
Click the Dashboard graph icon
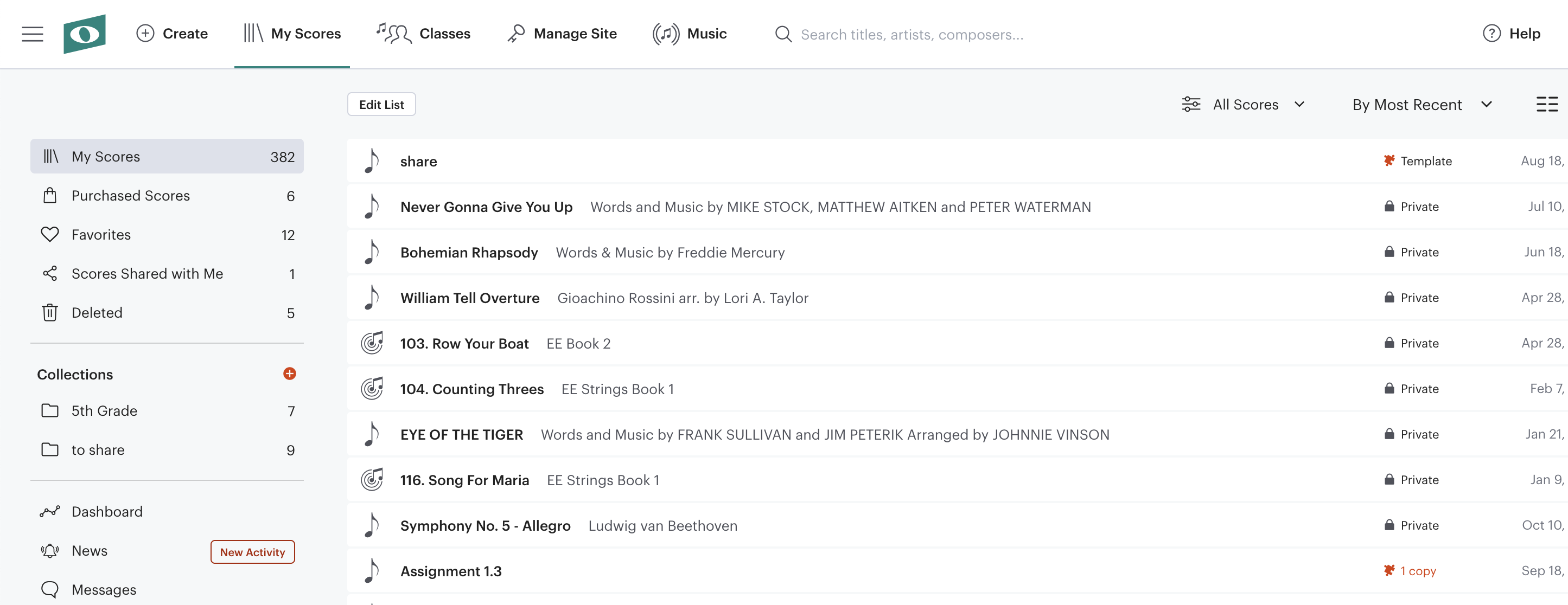[x=50, y=511]
